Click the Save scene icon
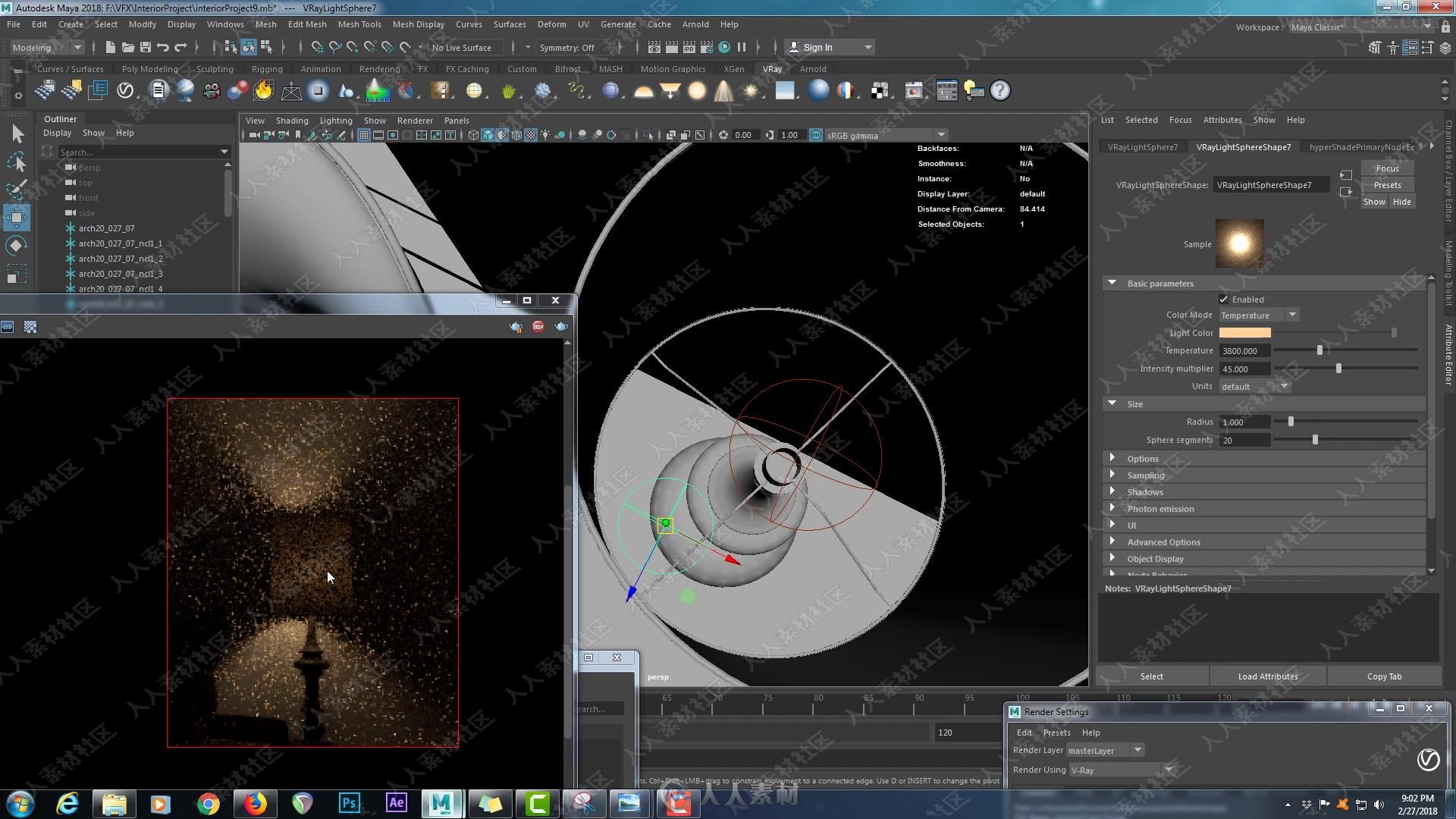This screenshot has width=1456, height=819. 146,47
